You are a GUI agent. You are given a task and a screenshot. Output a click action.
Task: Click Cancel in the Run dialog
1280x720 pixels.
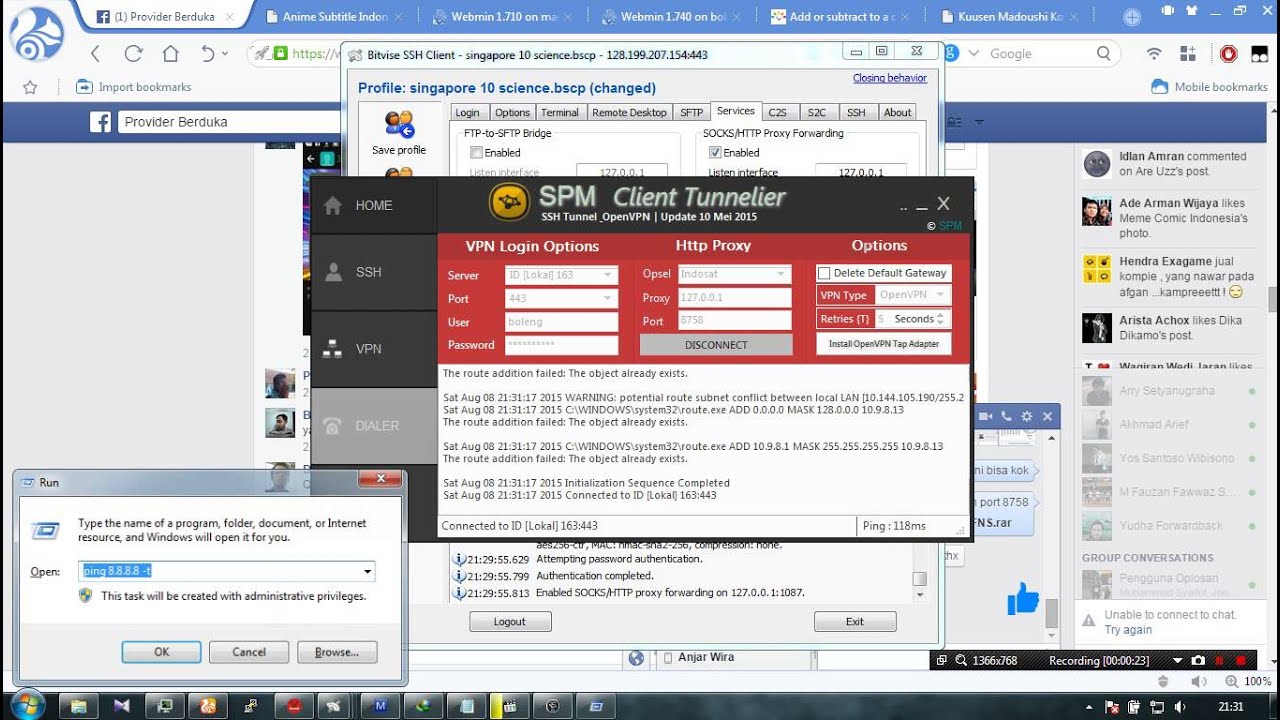[249, 652]
